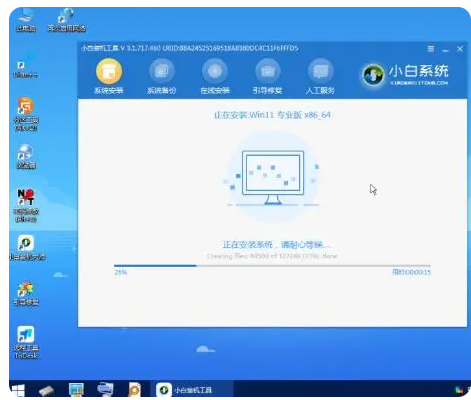Click the 25% progress label
The image size is (471, 400).
point(120,272)
